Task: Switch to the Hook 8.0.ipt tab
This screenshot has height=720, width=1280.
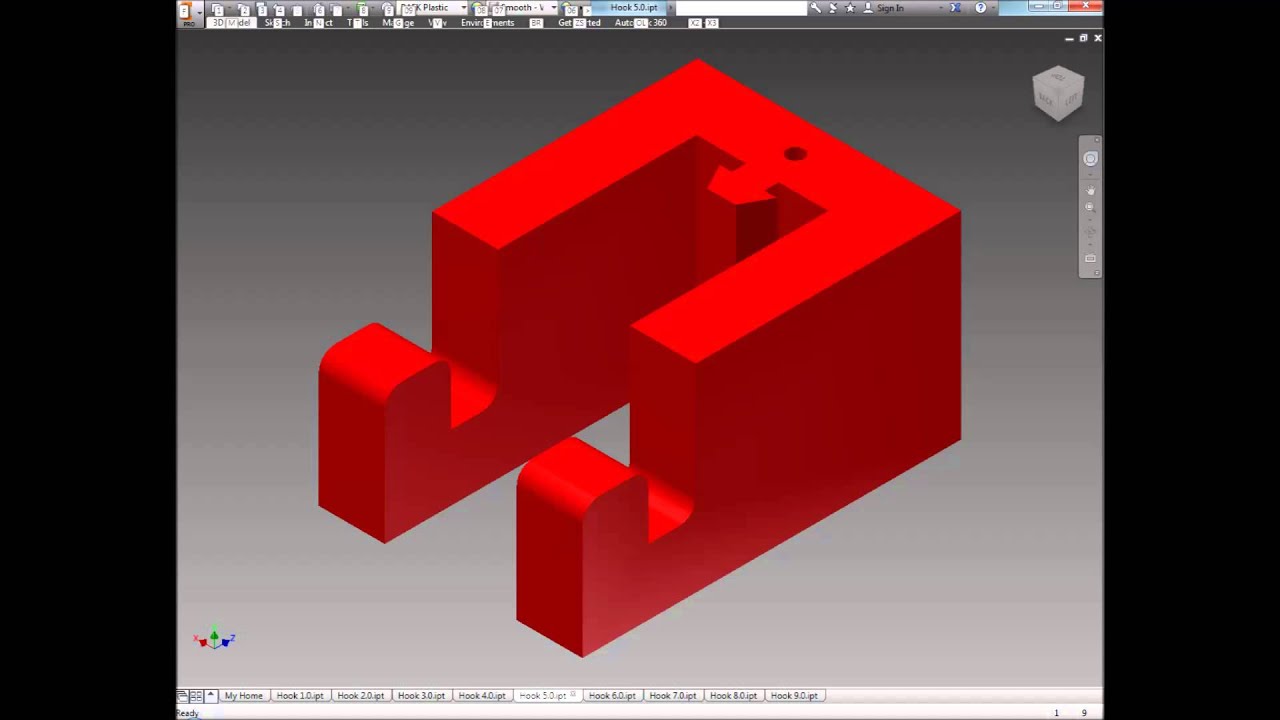Action: [733, 695]
